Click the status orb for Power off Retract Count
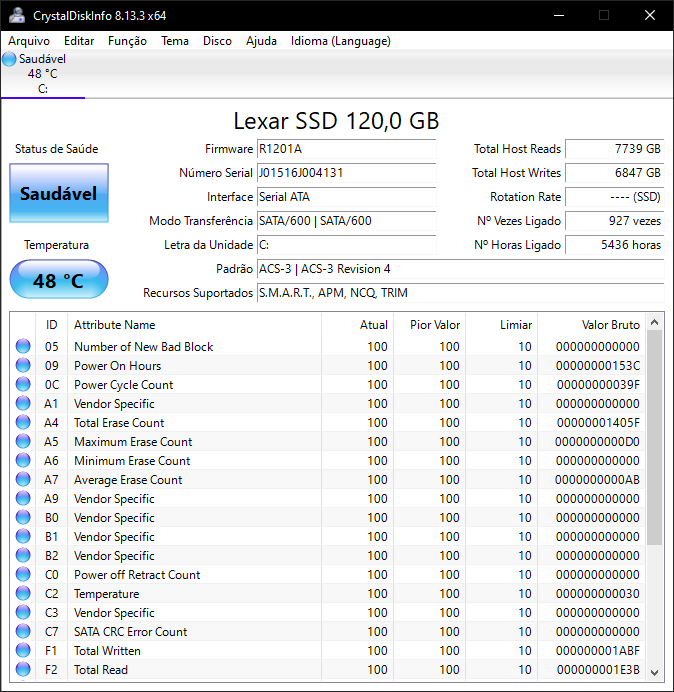The width and height of the screenshot is (674, 692). click(23, 574)
